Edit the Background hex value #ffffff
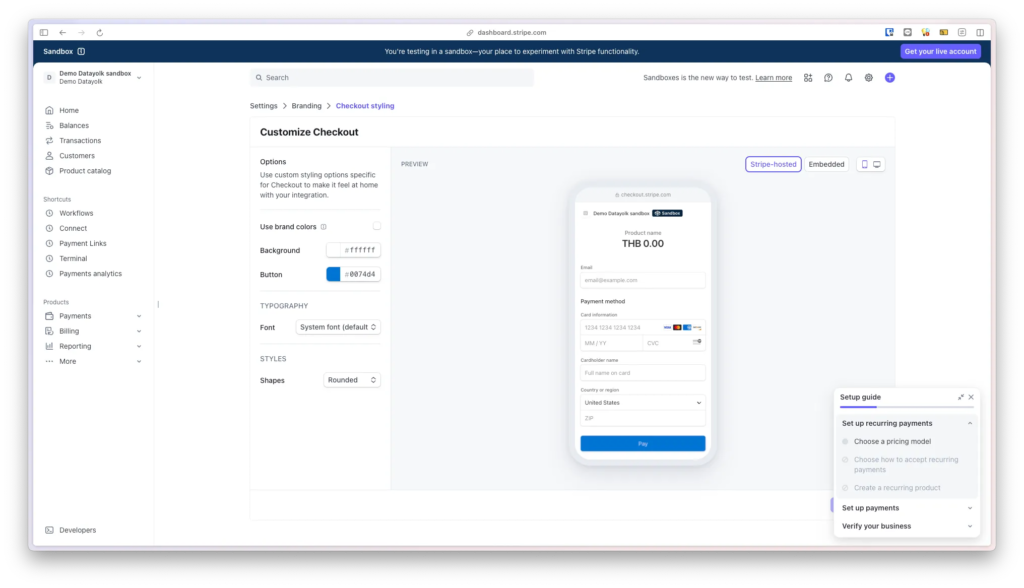Viewport: 1024px width, 588px height. pyautogui.click(x=360, y=250)
